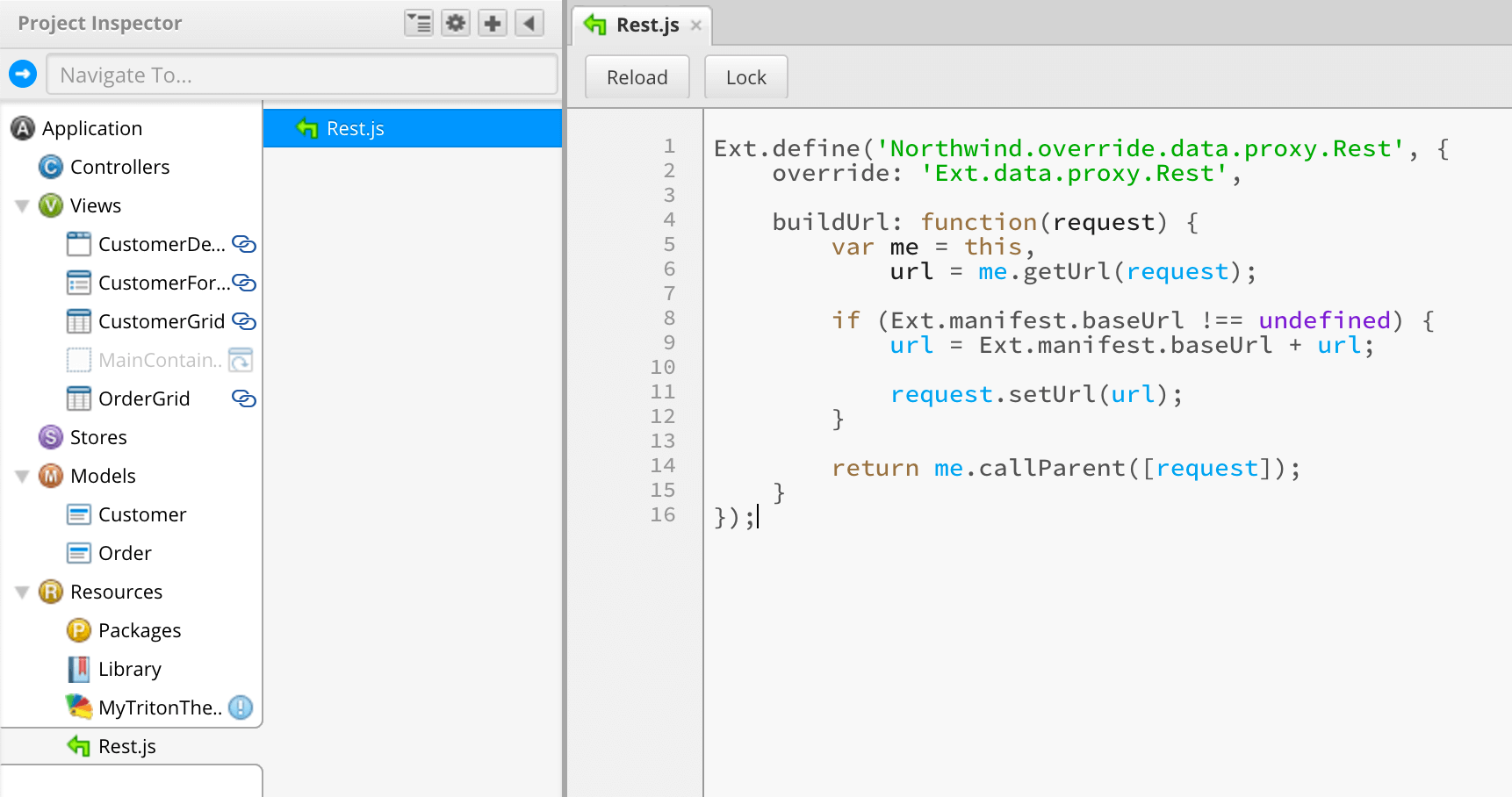Click the Resources node icon

[x=51, y=592]
